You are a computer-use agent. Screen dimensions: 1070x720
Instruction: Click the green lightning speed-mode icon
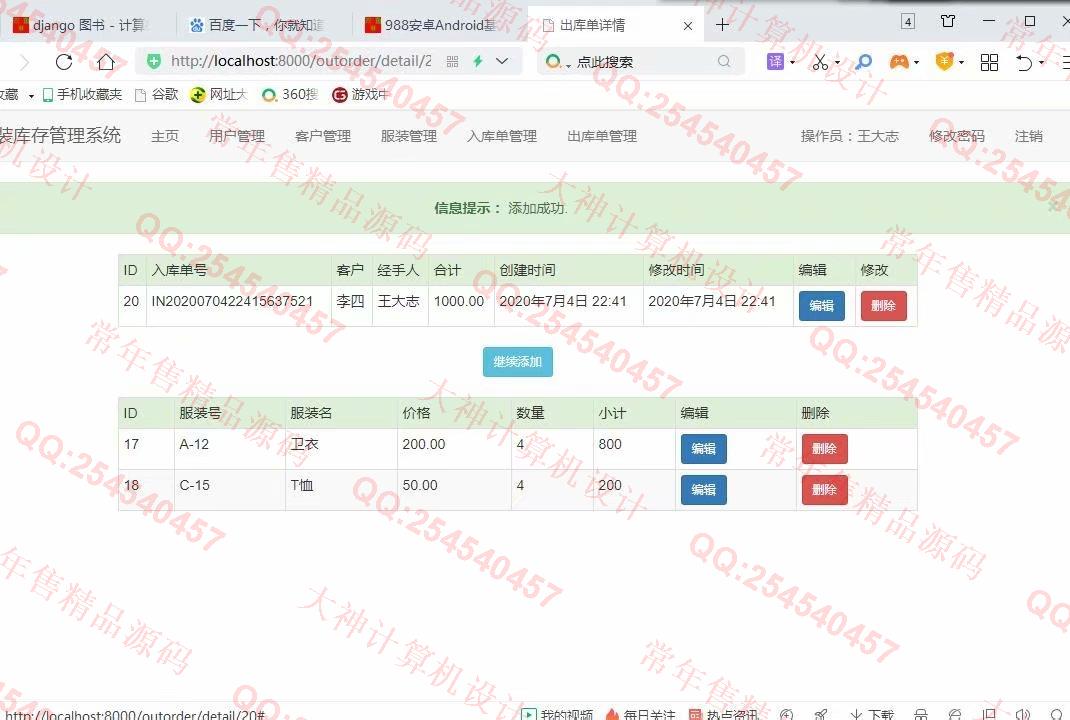pos(478,61)
